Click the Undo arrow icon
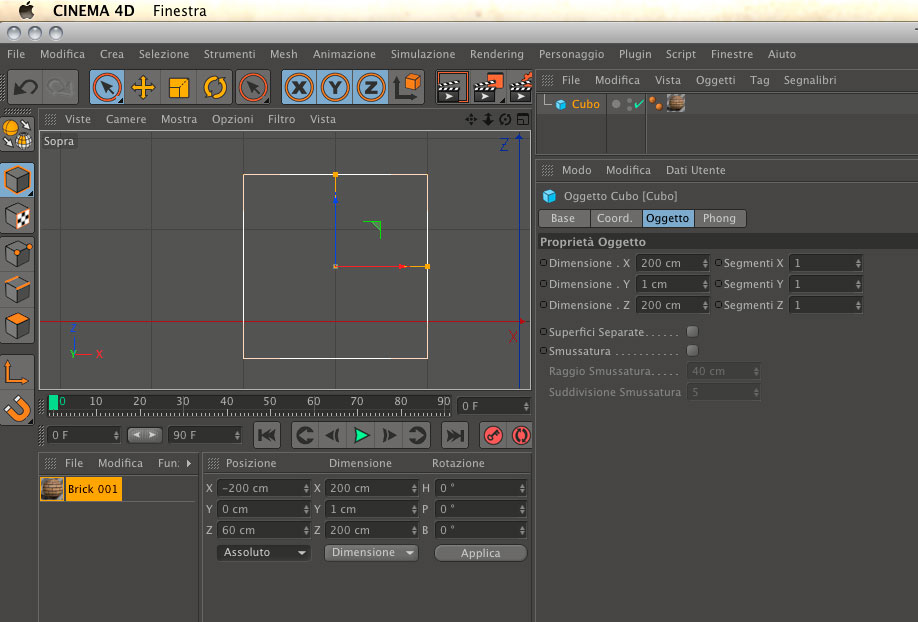Image resolution: width=918 pixels, height=622 pixels. [26, 88]
